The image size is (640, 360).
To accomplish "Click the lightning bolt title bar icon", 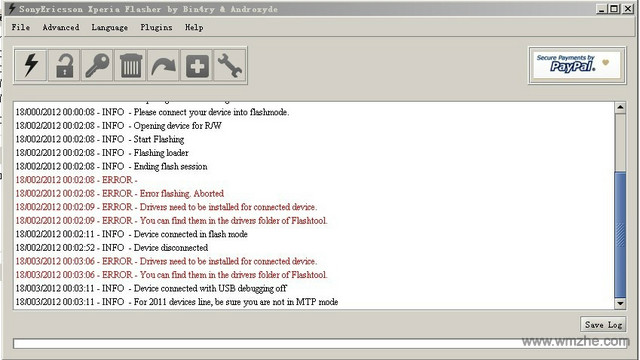I will pyautogui.click(x=12, y=8).
